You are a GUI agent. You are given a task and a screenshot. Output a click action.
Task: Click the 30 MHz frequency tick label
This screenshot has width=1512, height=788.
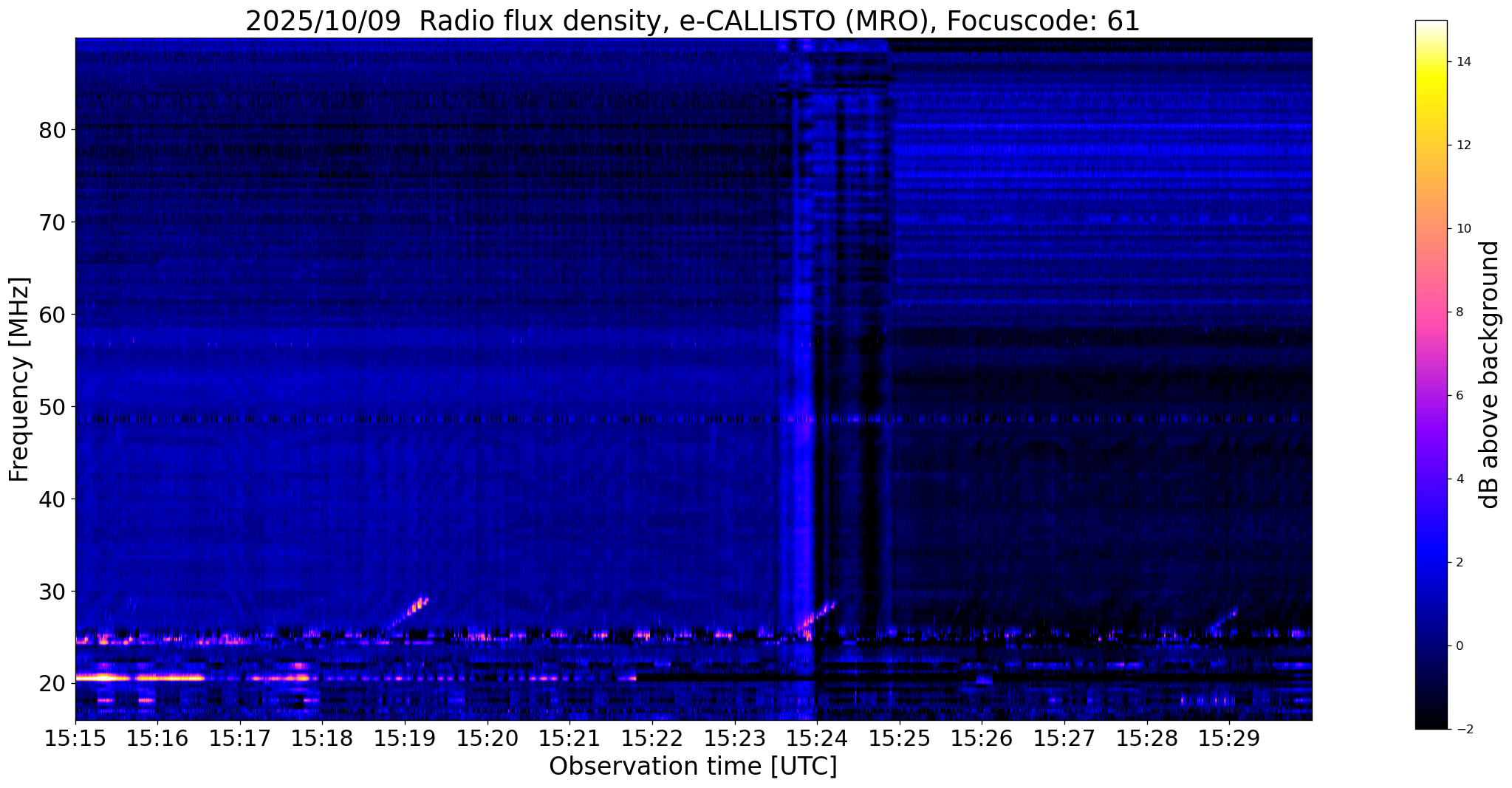click(52, 592)
